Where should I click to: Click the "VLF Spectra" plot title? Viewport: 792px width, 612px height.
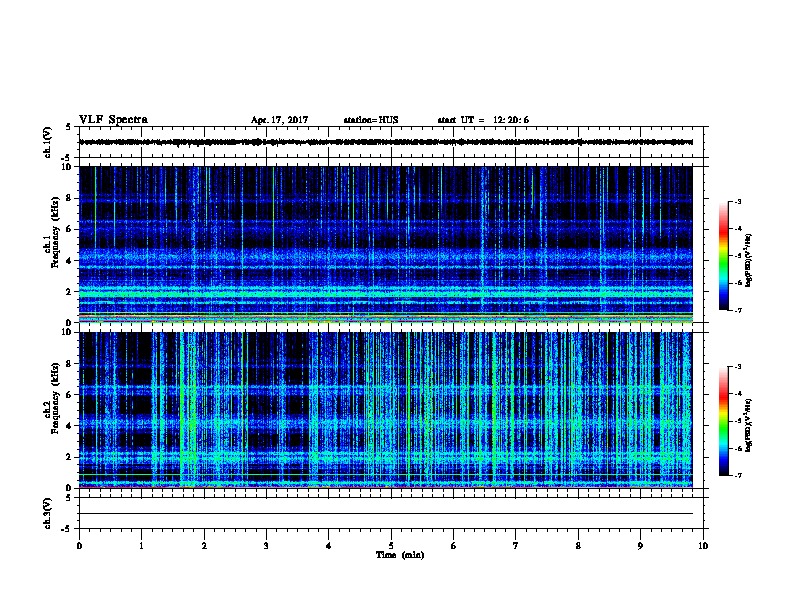point(113,120)
